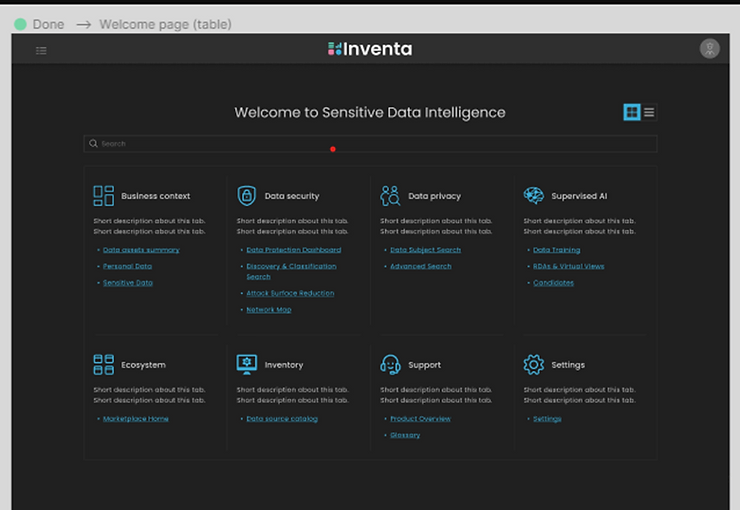This screenshot has width=740, height=510.
Task: Open Sensitive Data link
Action: pyautogui.click(x=128, y=283)
